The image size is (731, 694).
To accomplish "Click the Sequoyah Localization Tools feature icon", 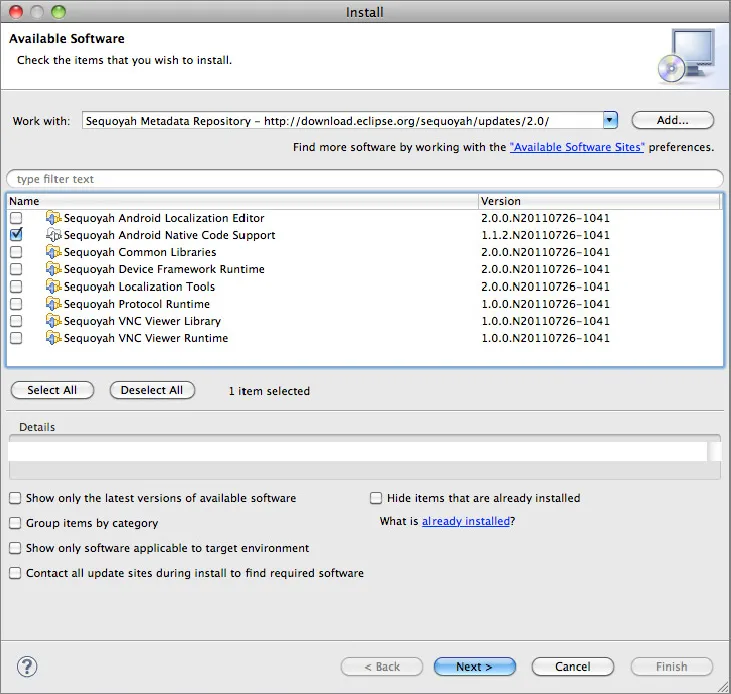I will [x=53, y=286].
